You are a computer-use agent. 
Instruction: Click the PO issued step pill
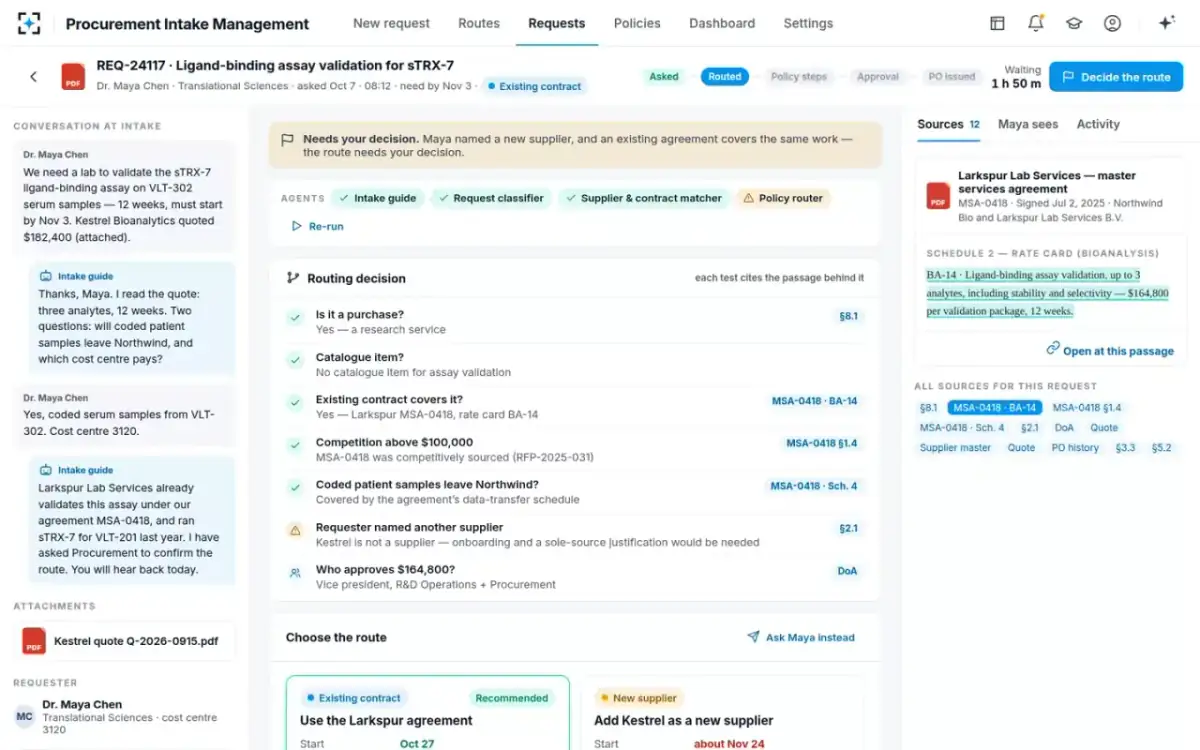(951, 76)
